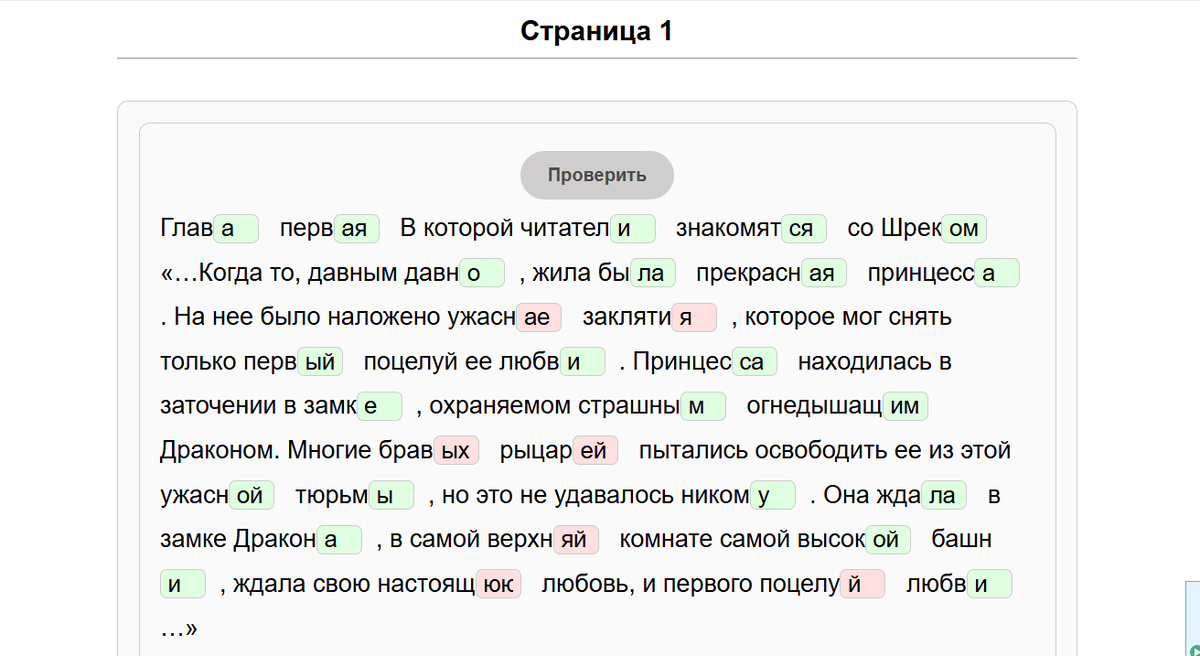Select the 'у' field after 'ником'
This screenshot has height=656, width=1200.
click(773, 494)
